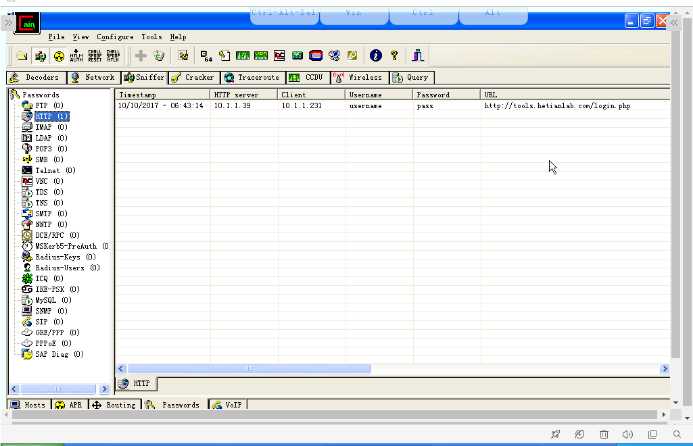Switch to the Cracker tab

pyautogui.click(x=194, y=77)
